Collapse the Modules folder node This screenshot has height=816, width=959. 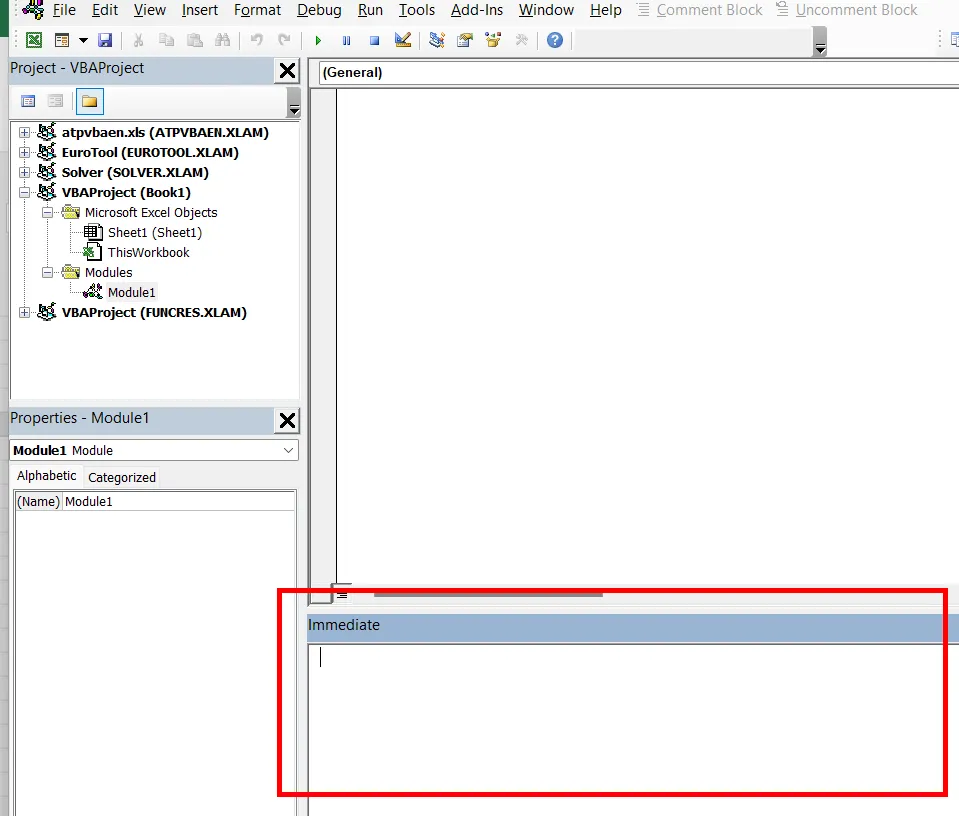pos(47,272)
